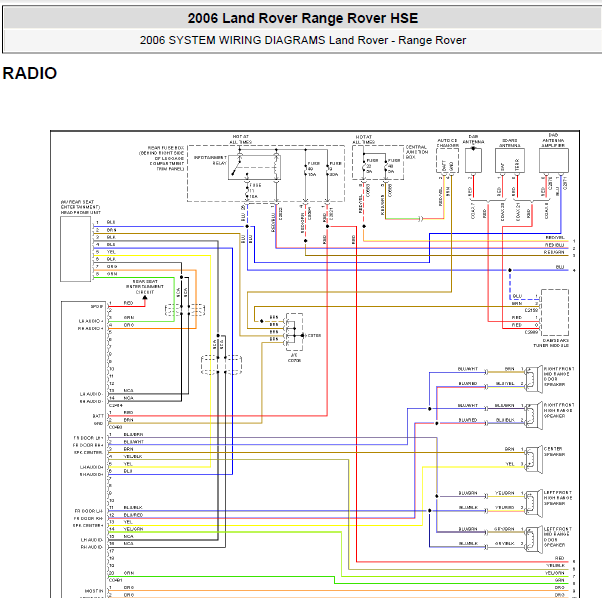Click the "RED/GRN" wire label at right edge
This screenshot has height=598, width=602.
(554, 252)
